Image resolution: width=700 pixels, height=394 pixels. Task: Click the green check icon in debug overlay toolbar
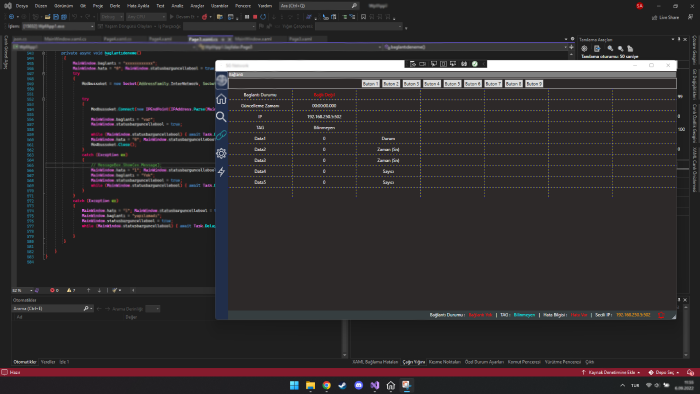(475, 64)
